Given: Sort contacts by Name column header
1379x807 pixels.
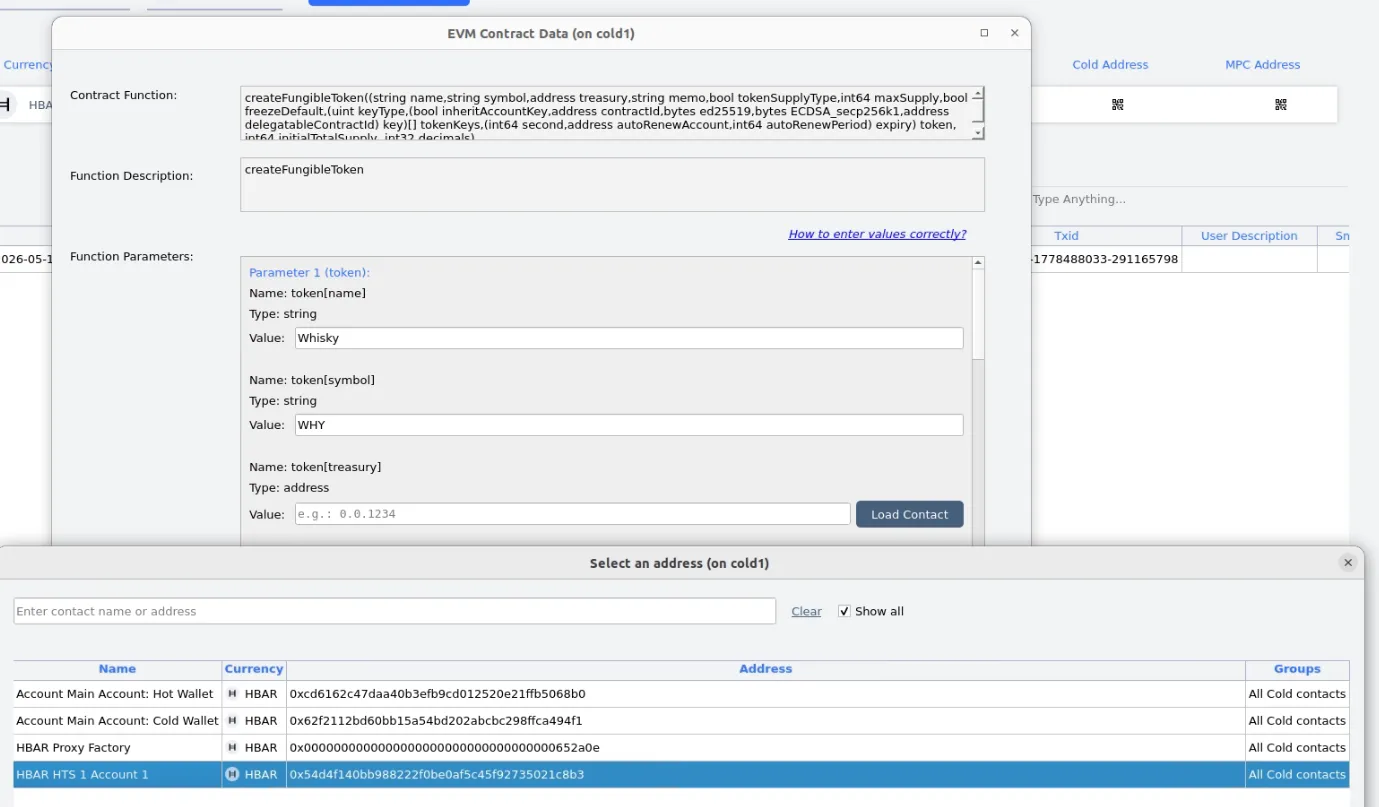Looking at the screenshot, I should (117, 669).
